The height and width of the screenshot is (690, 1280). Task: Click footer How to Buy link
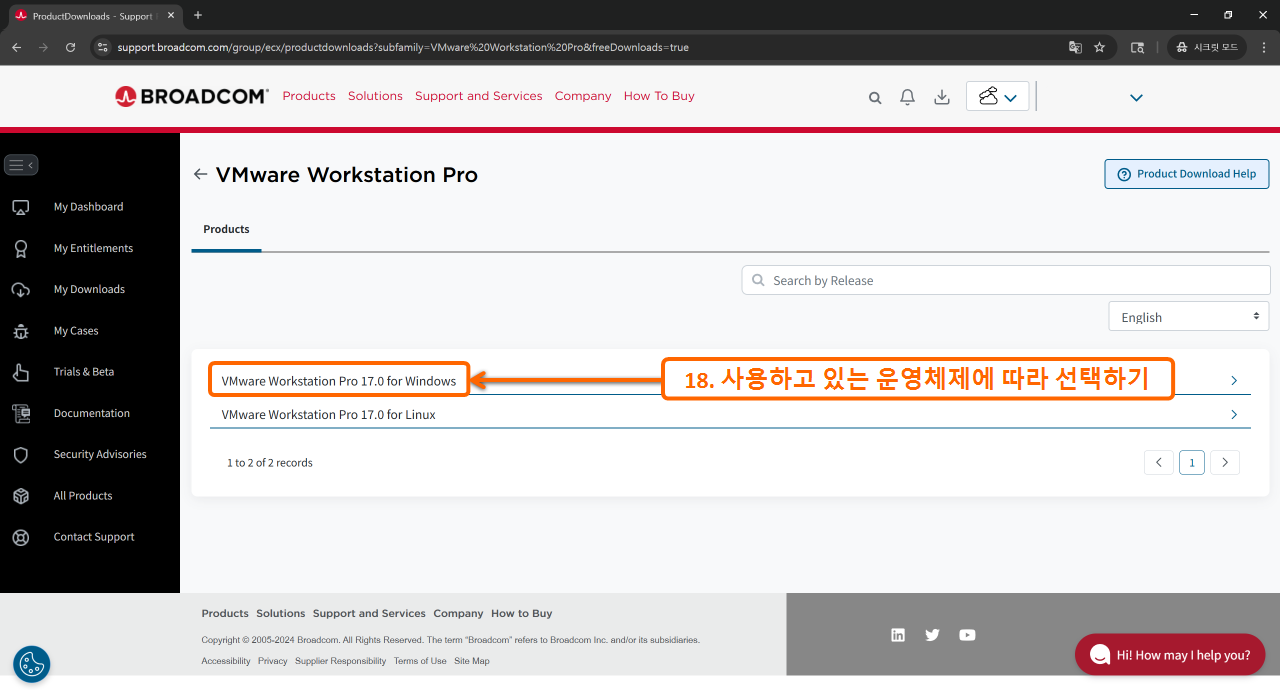point(521,613)
